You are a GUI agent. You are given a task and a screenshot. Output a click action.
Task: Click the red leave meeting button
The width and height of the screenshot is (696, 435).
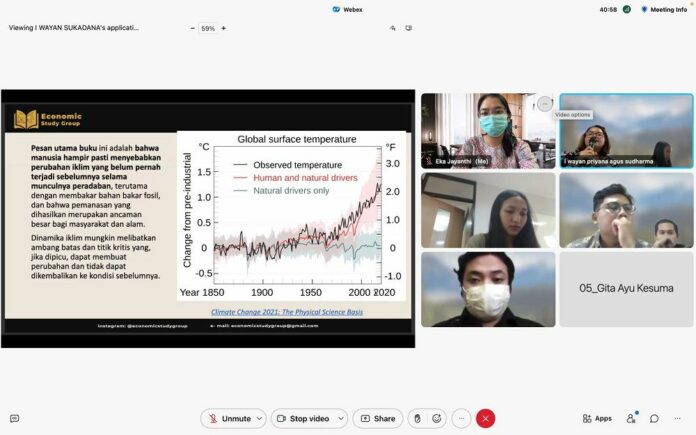[486, 418]
